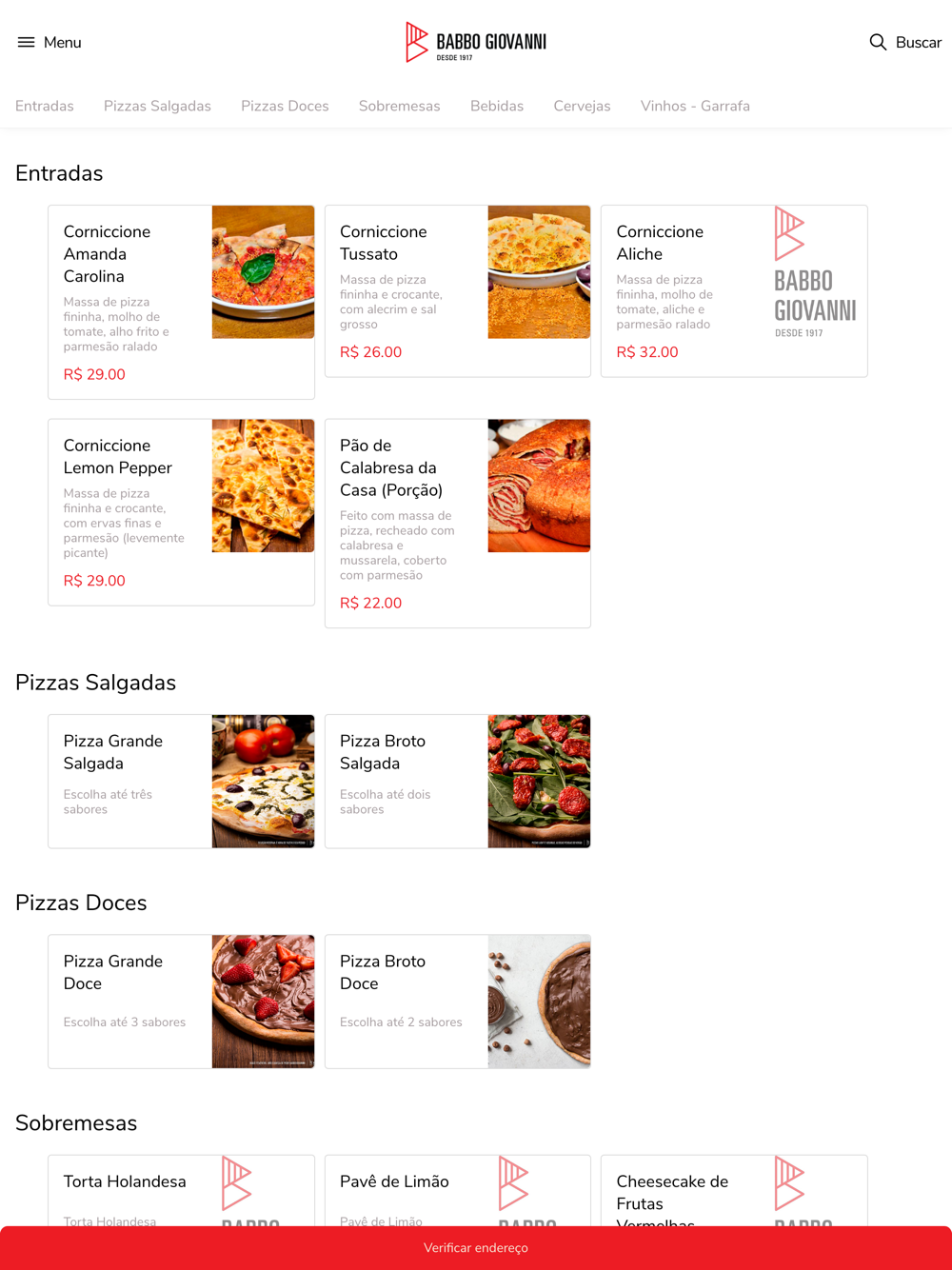Click the Buscar magnifier search icon
952x1270 pixels.
coord(878,42)
